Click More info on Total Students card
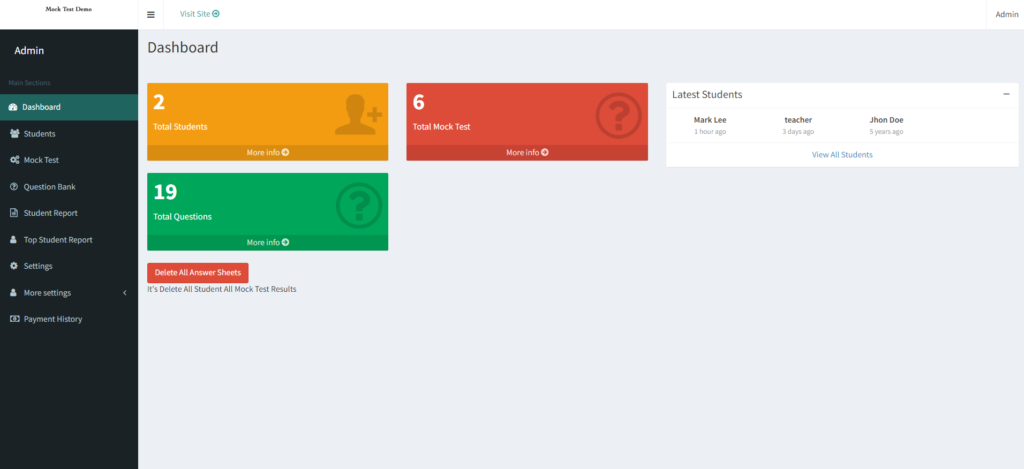This screenshot has height=469, width=1024. click(267, 153)
